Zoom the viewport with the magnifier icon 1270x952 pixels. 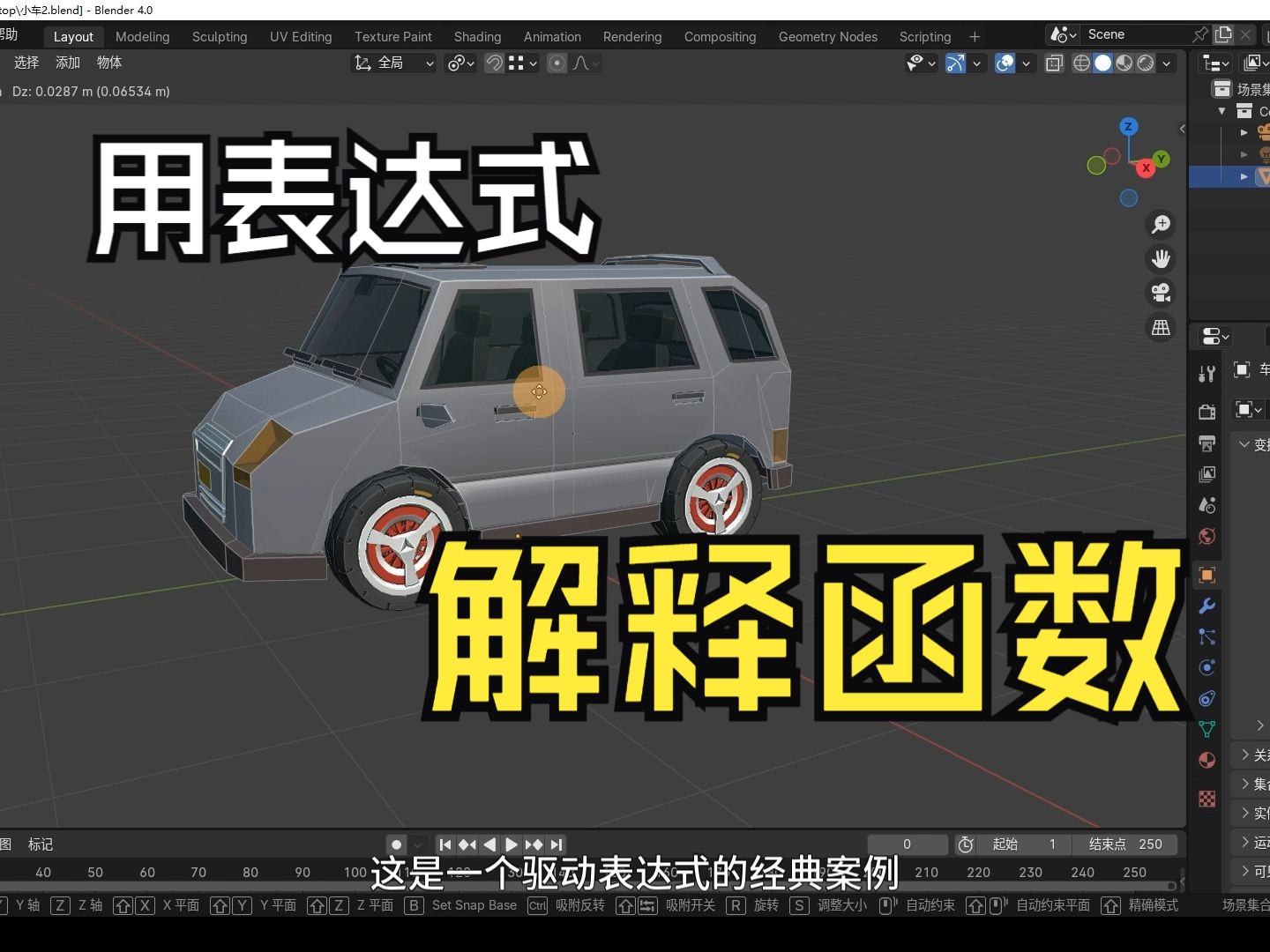(x=1161, y=225)
